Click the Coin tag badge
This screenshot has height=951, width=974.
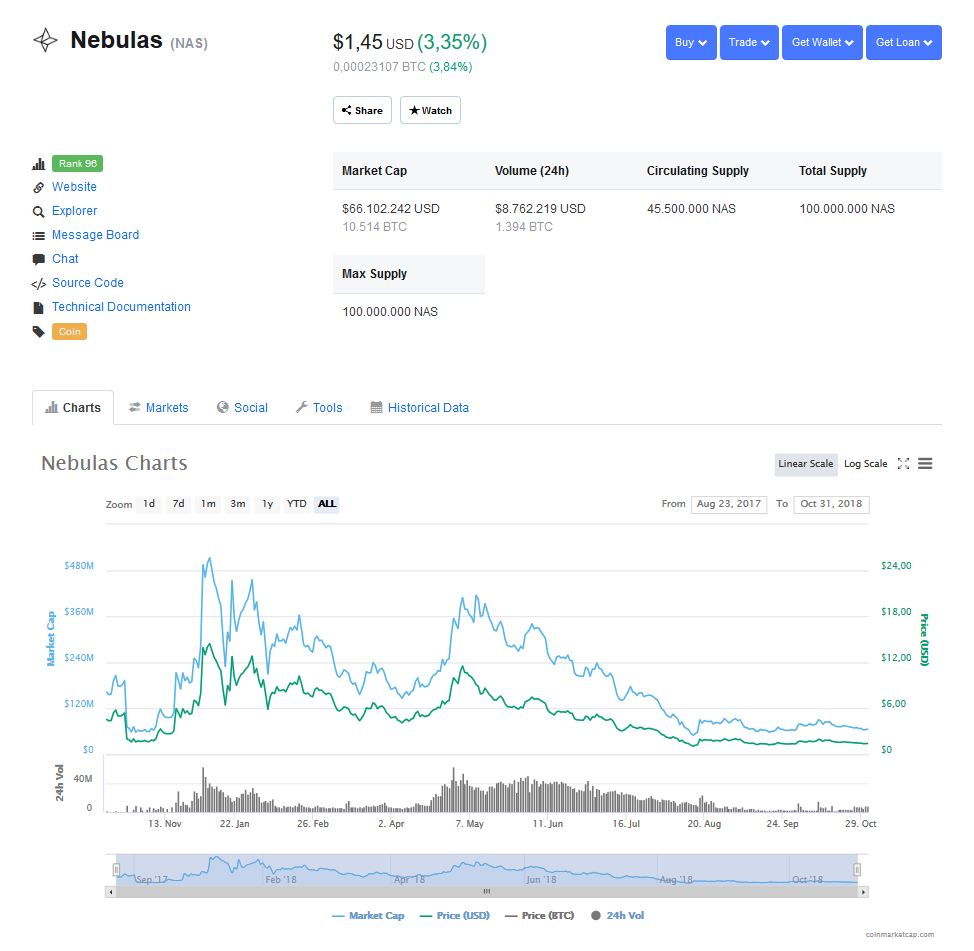pos(70,332)
